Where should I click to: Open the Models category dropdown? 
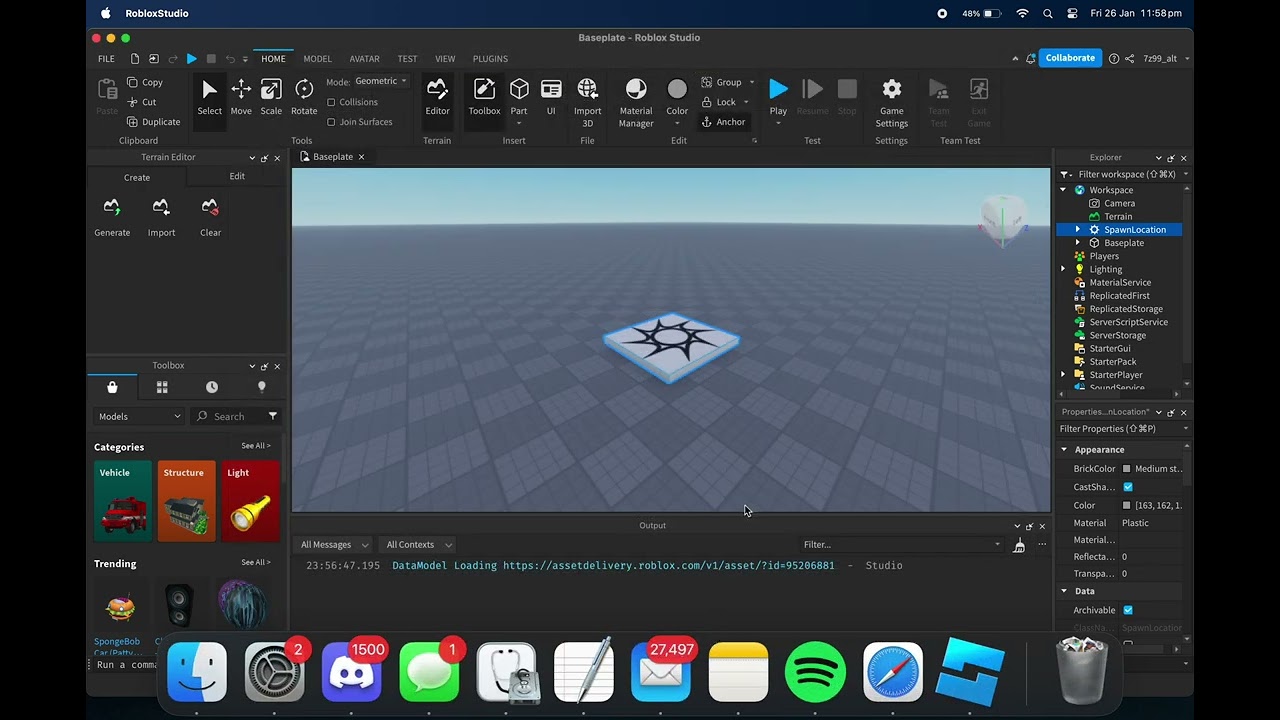coord(139,416)
